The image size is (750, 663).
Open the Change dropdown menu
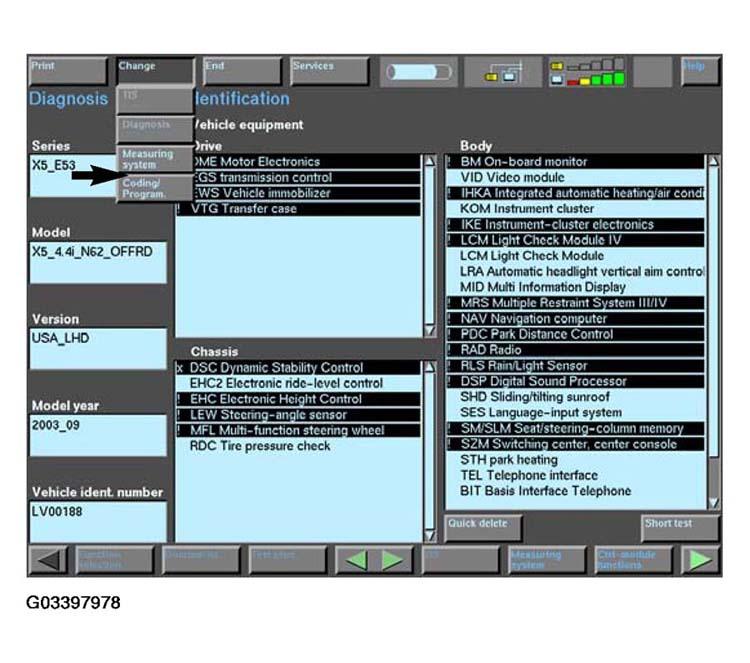tap(155, 70)
